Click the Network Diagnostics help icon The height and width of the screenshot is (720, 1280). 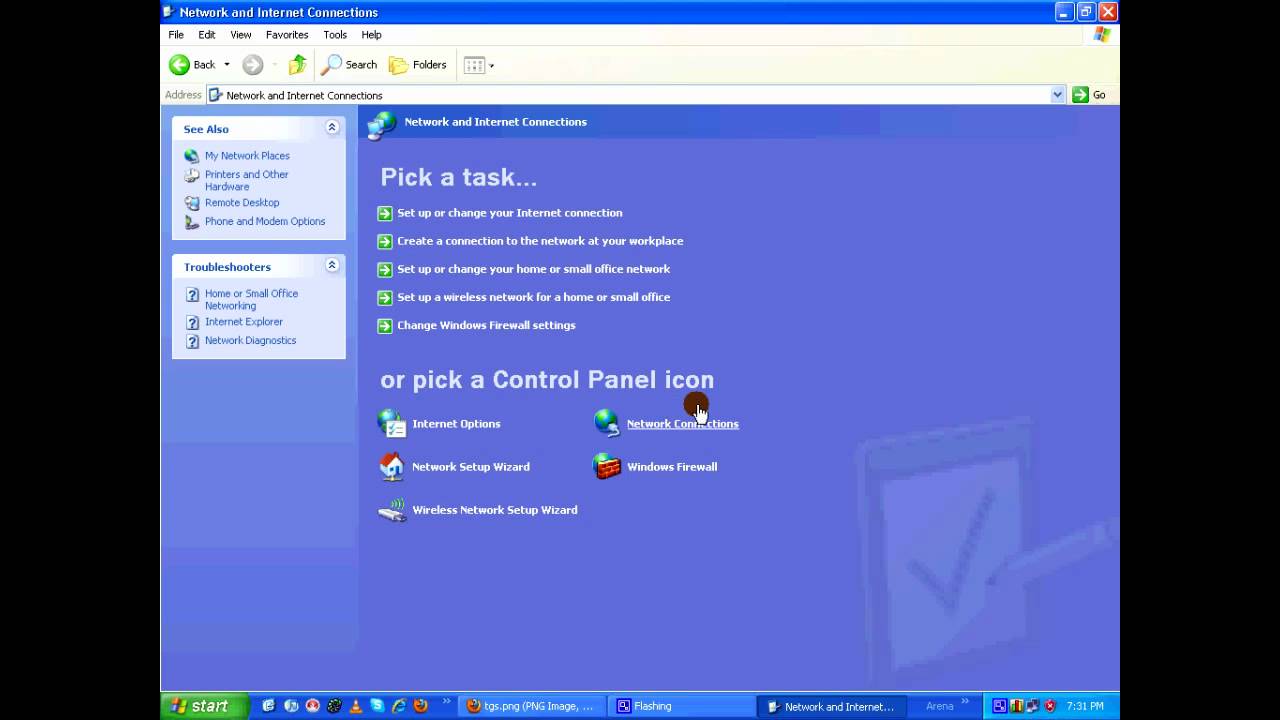click(x=192, y=341)
